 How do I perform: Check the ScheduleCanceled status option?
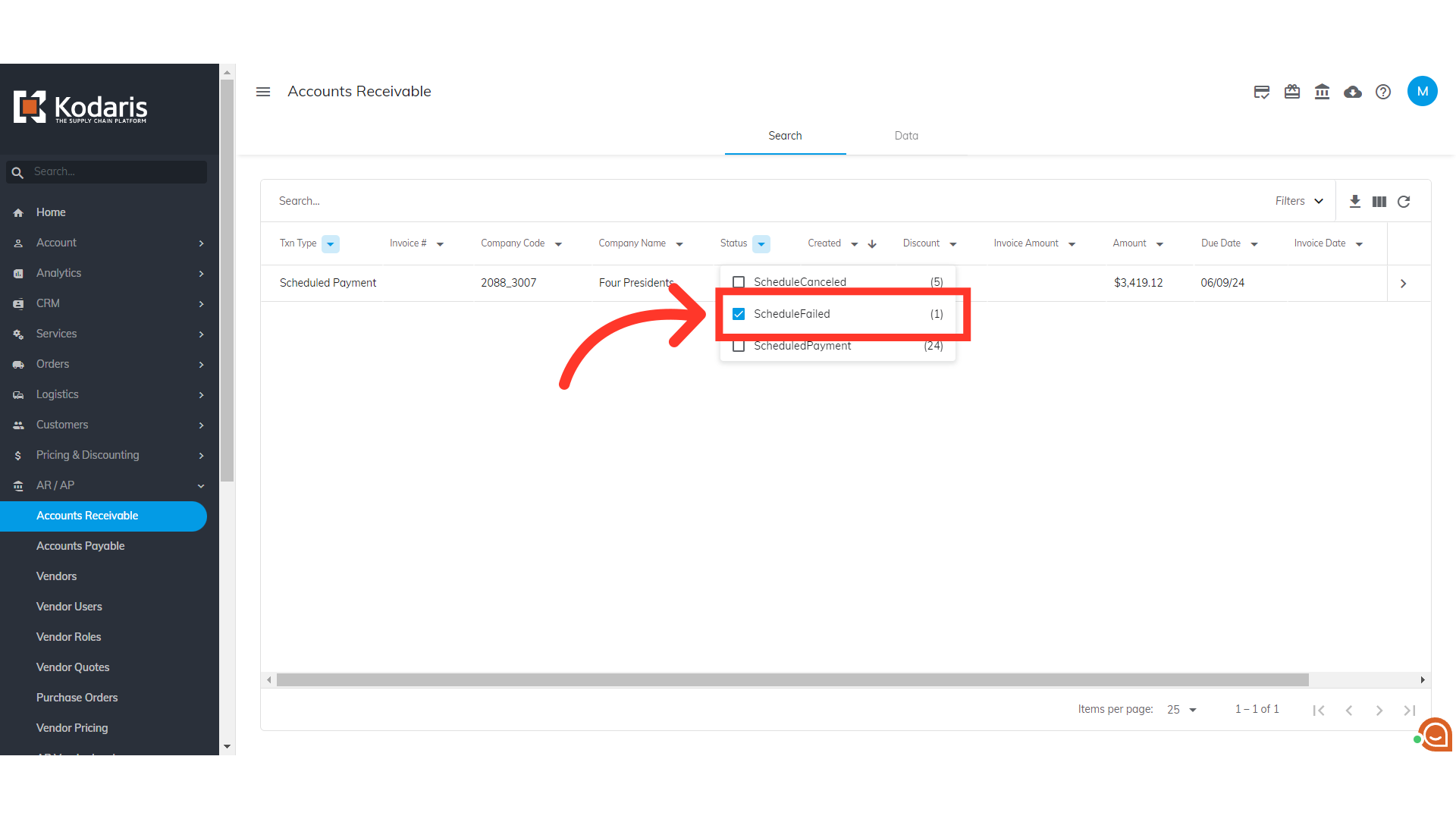[739, 282]
